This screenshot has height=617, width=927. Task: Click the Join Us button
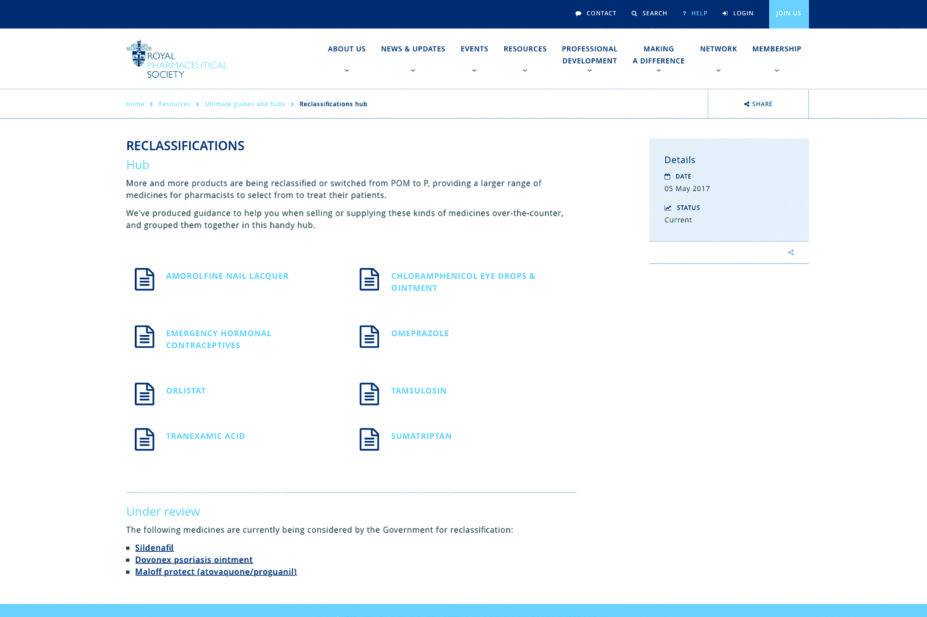pos(788,13)
